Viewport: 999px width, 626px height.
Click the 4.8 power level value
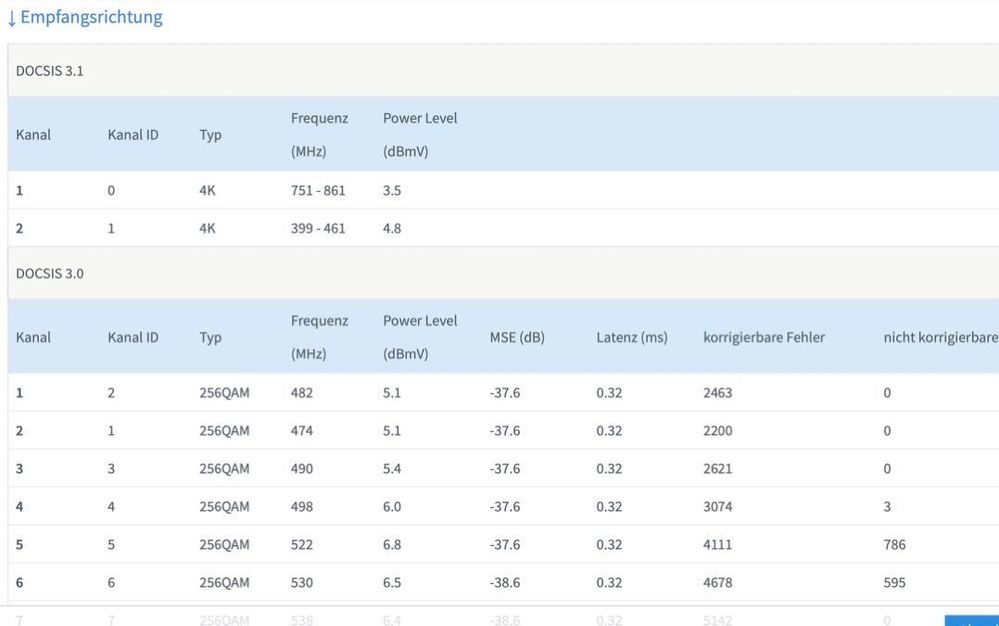point(392,228)
